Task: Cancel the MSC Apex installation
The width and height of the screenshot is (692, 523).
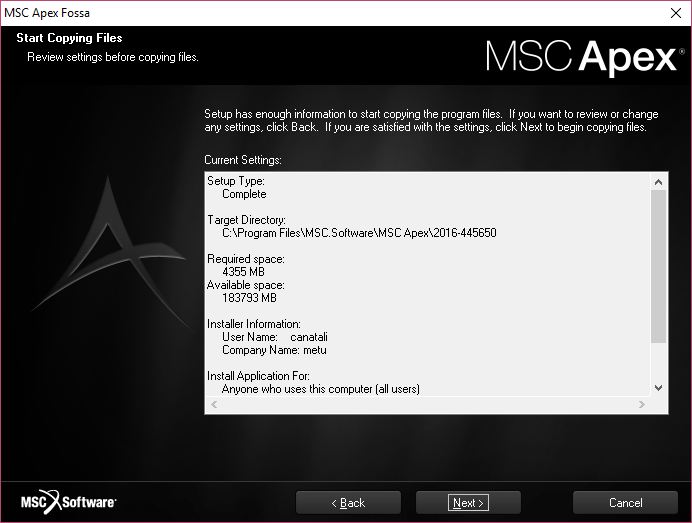Action: click(625, 502)
